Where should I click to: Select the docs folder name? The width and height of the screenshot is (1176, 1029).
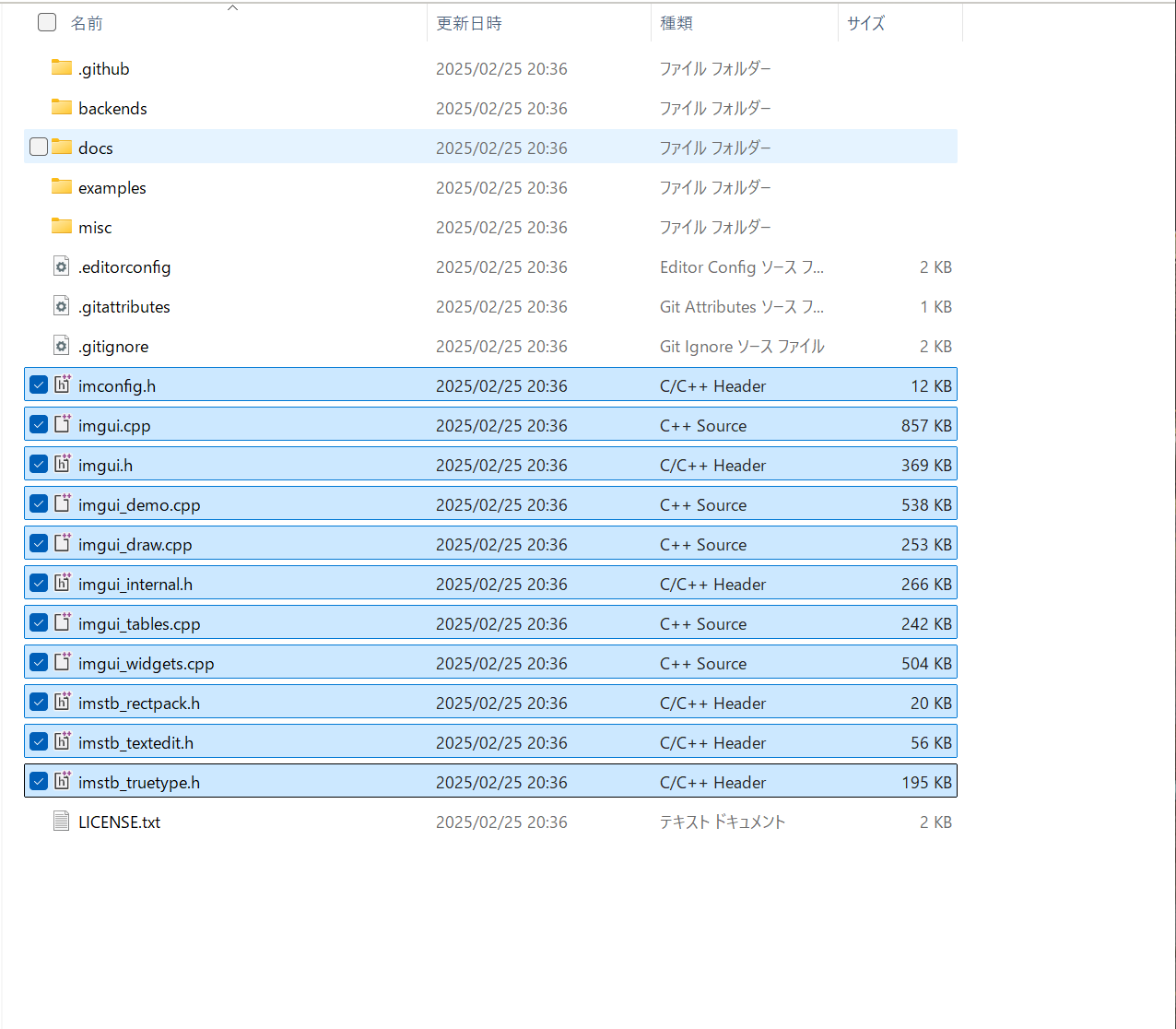click(96, 148)
